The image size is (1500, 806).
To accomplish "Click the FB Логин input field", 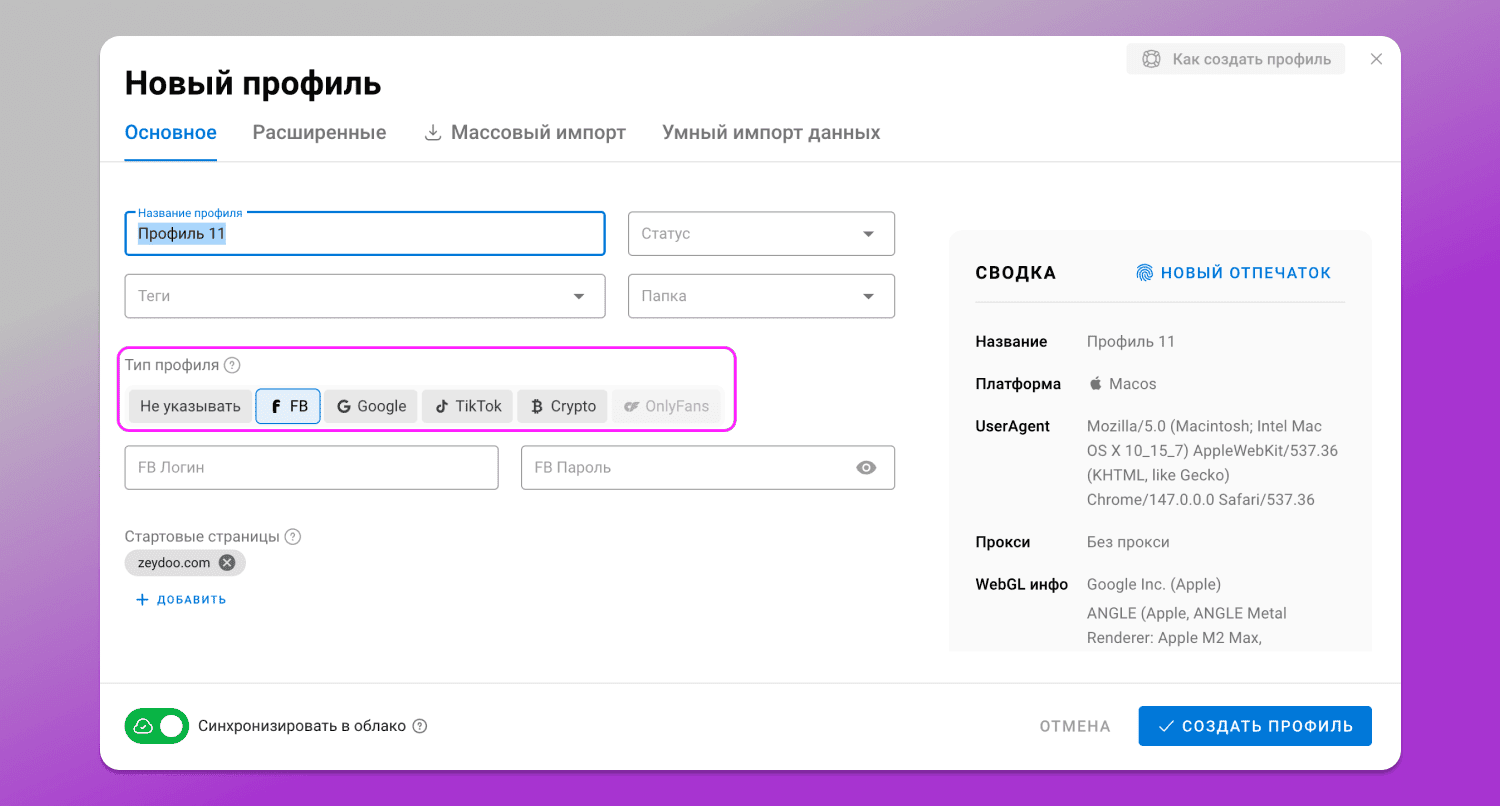I will (311, 468).
